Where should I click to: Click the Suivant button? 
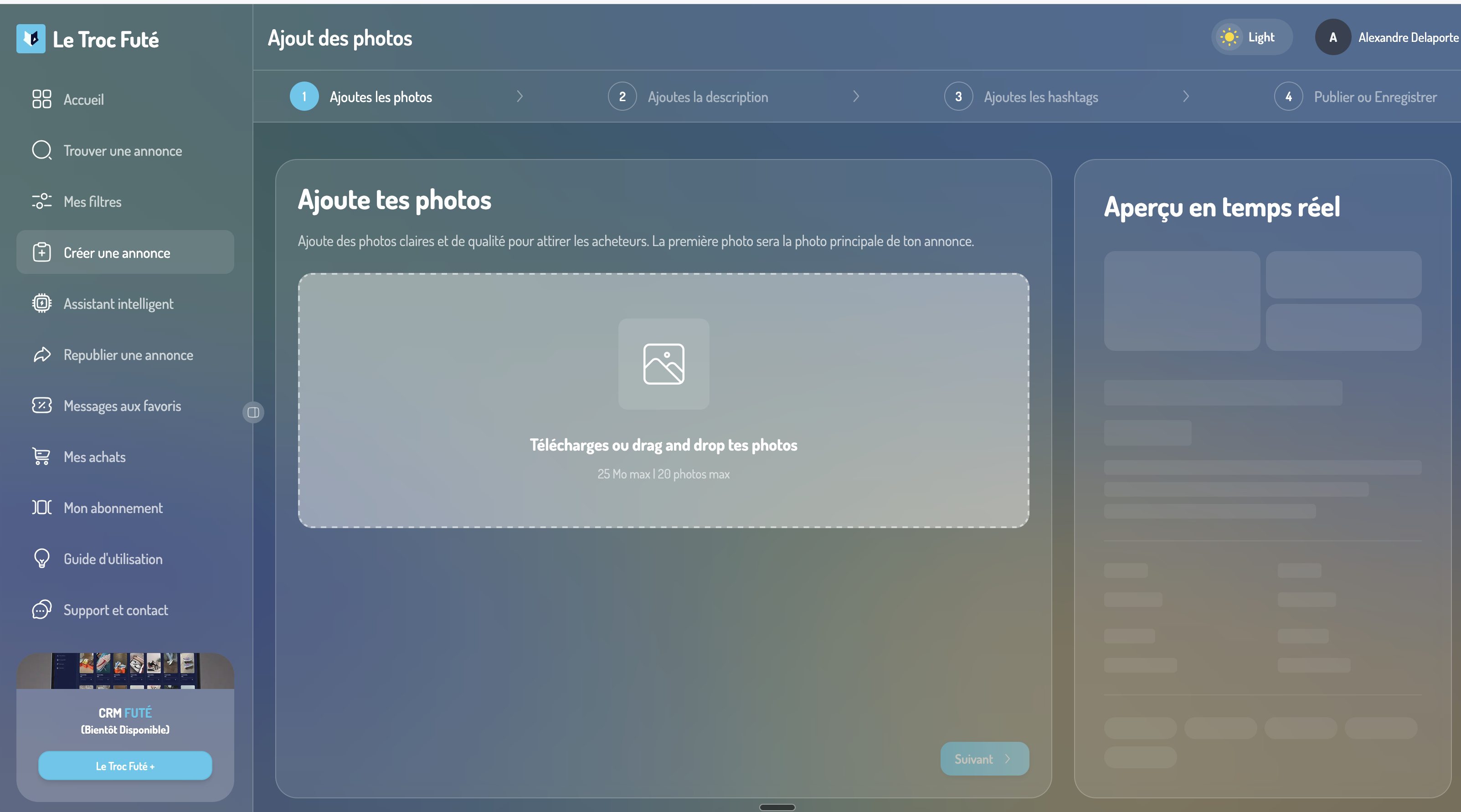tap(985, 759)
